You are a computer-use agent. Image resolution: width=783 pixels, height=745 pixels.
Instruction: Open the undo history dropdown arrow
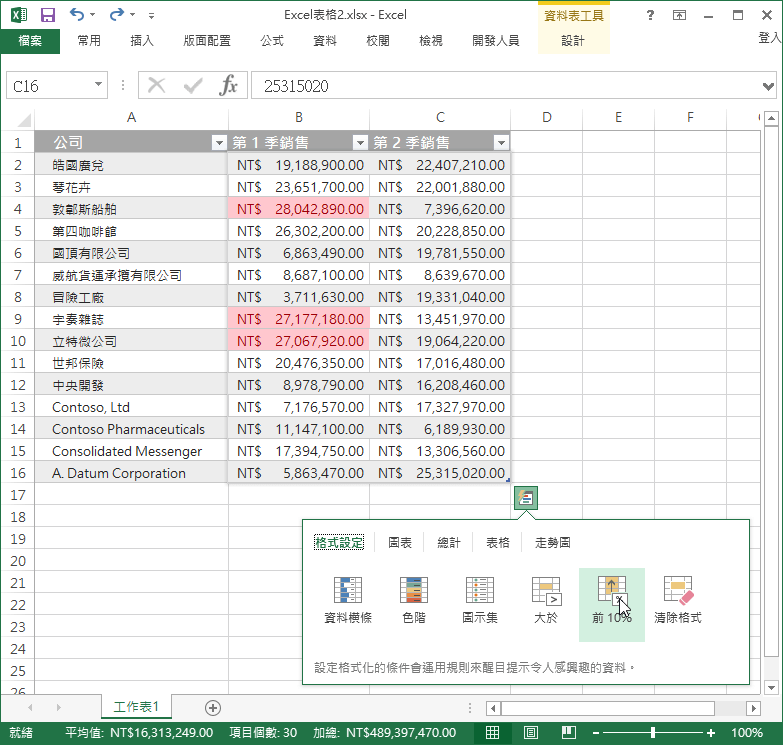92,15
